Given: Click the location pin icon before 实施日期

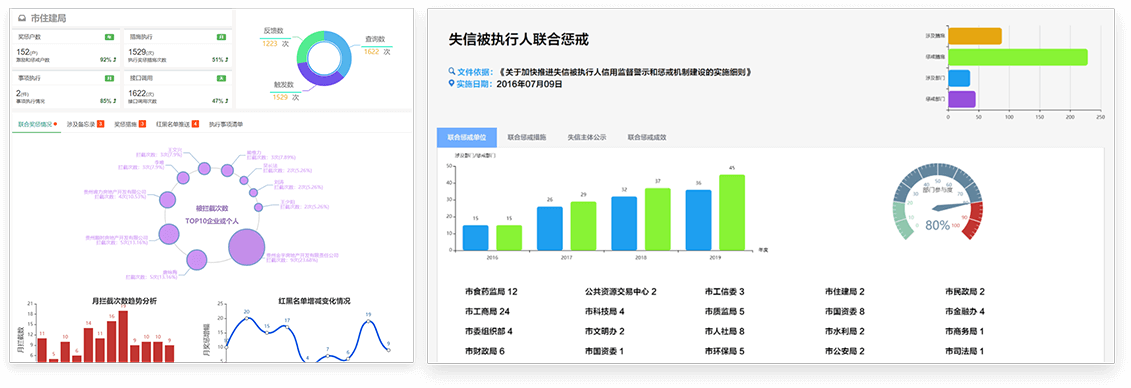Looking at the screenshot, I should point(452,83).
